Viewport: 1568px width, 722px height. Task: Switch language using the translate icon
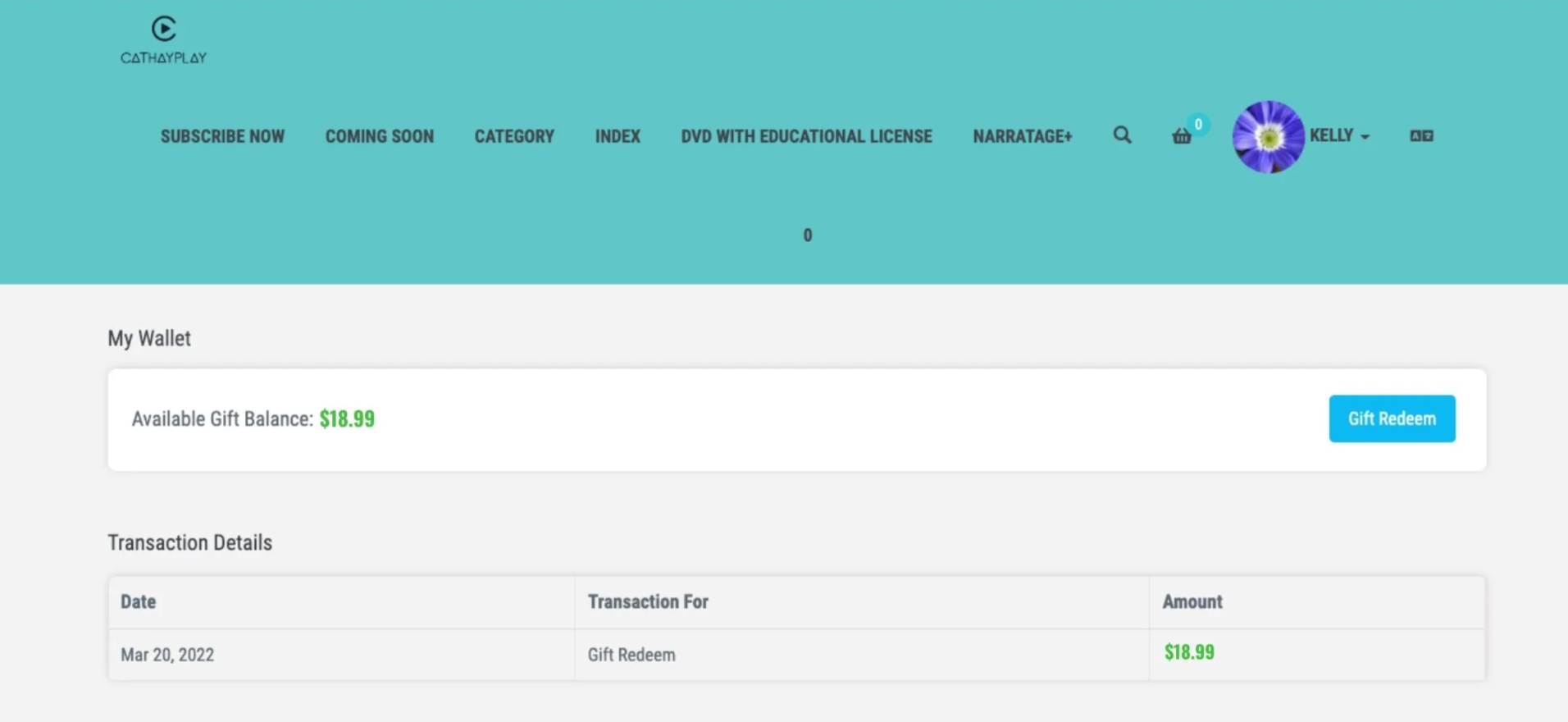click(1421, 136)
